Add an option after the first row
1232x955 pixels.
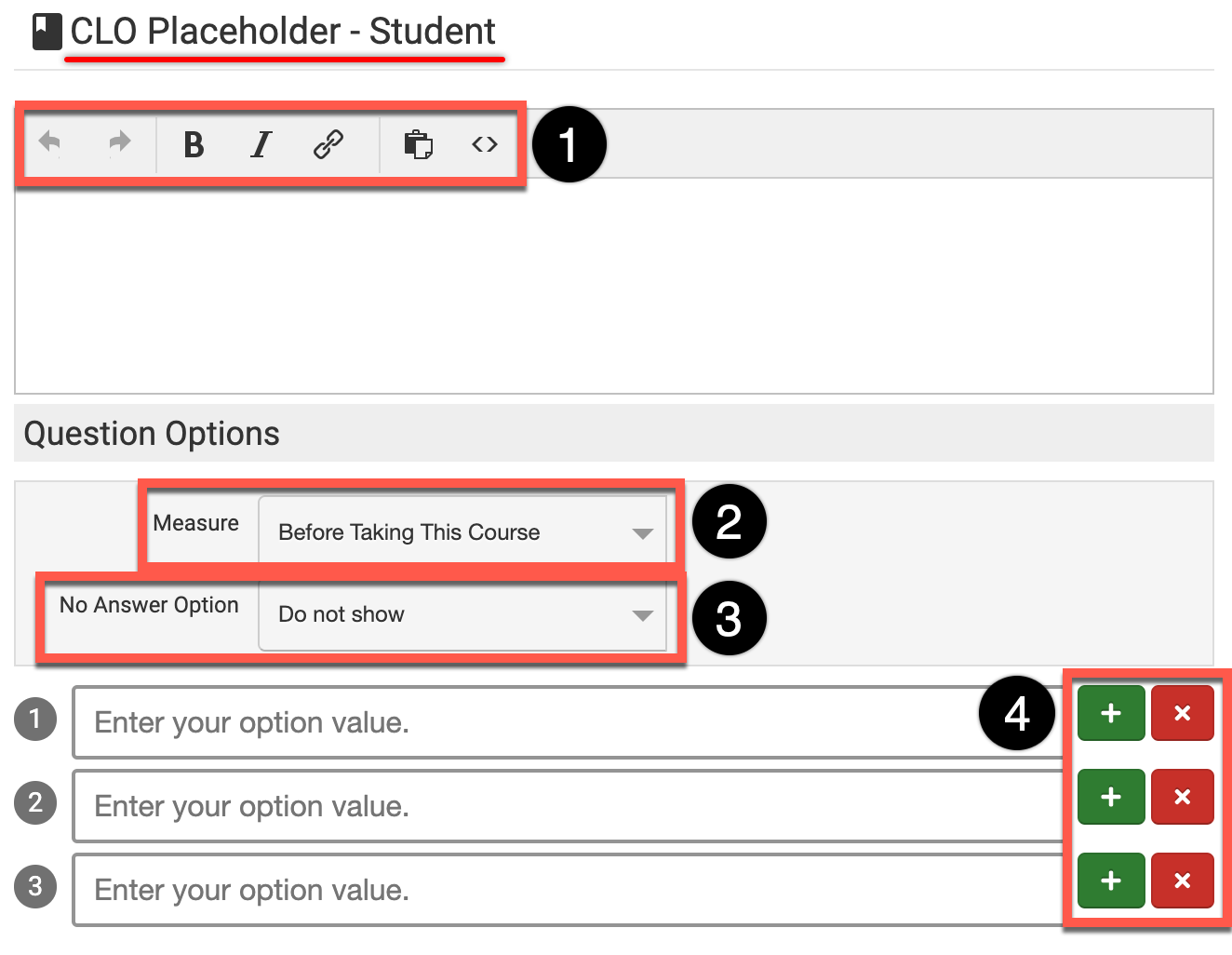point(1111,714)
